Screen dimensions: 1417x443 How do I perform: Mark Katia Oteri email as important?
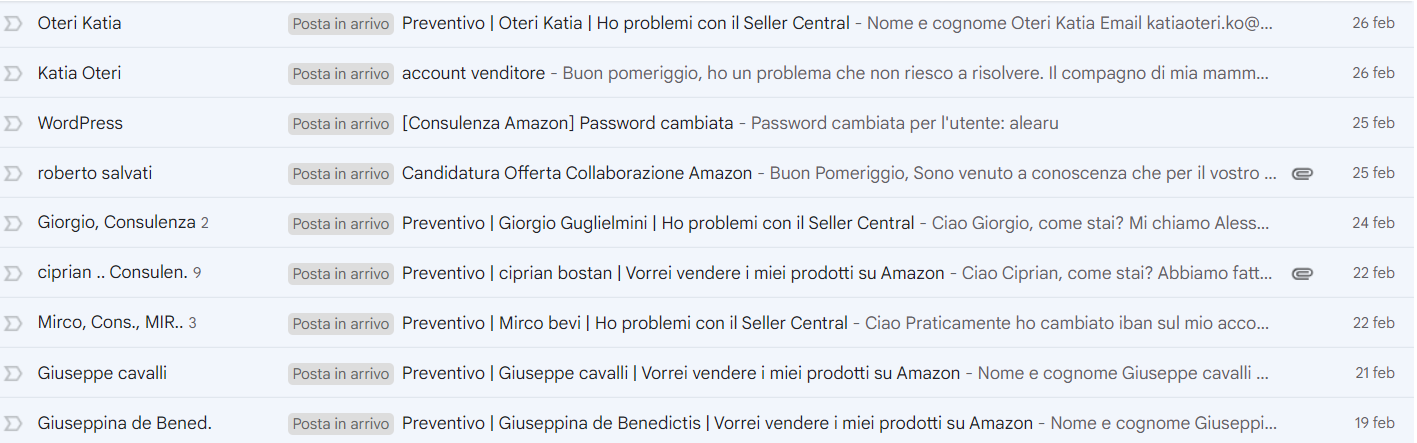pyautogui.click(x=13, y=73)
